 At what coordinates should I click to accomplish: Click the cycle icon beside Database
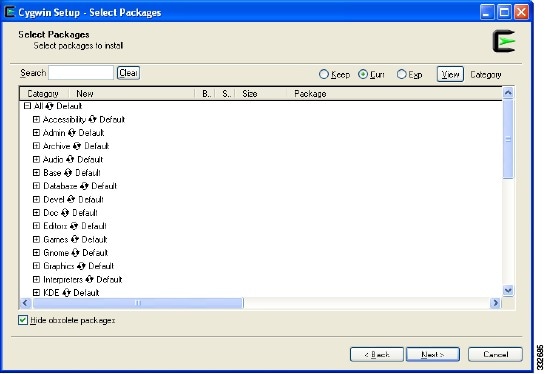84,186
